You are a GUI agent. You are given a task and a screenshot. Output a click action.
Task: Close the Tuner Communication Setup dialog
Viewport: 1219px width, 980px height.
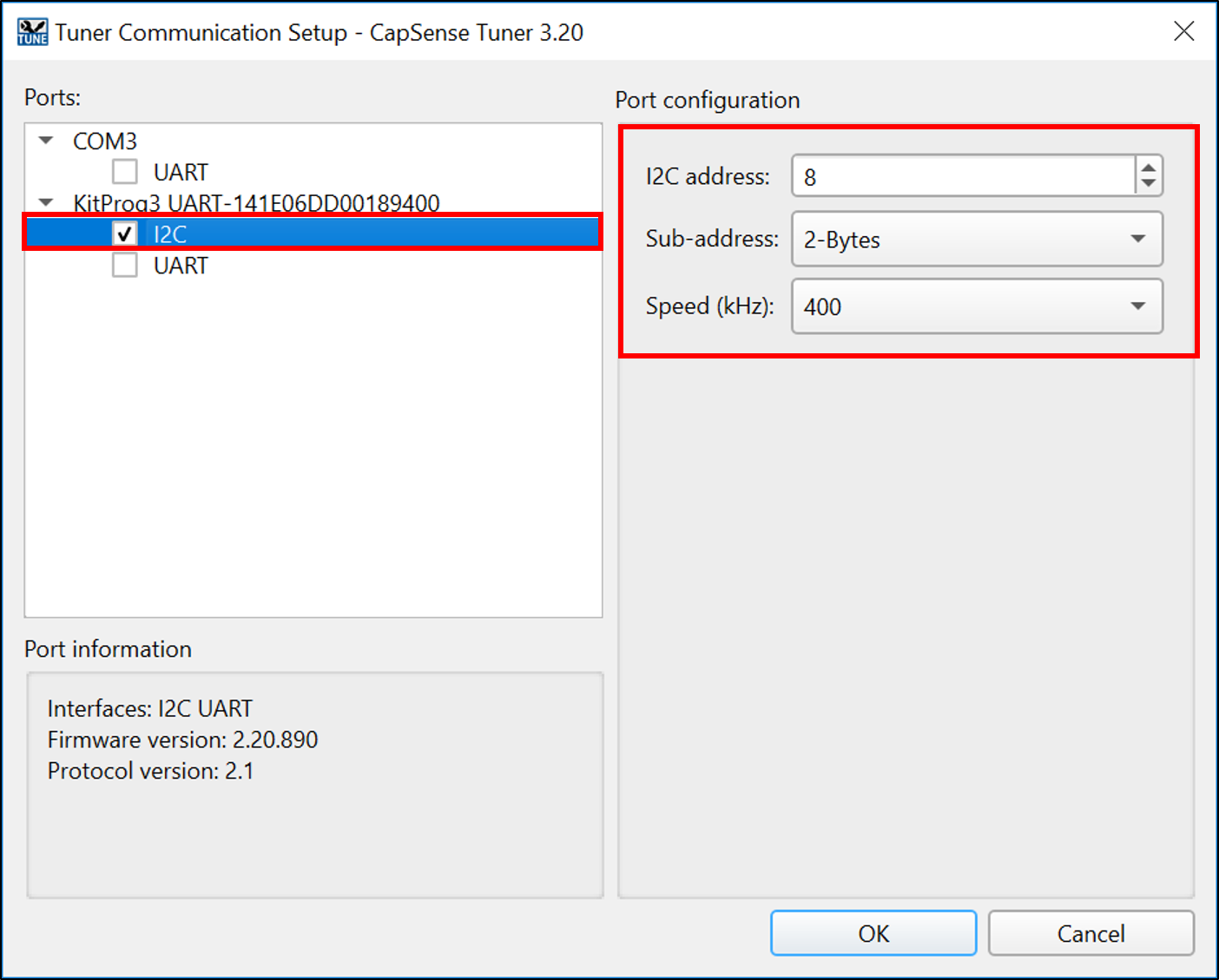[x=1183, y=31]
